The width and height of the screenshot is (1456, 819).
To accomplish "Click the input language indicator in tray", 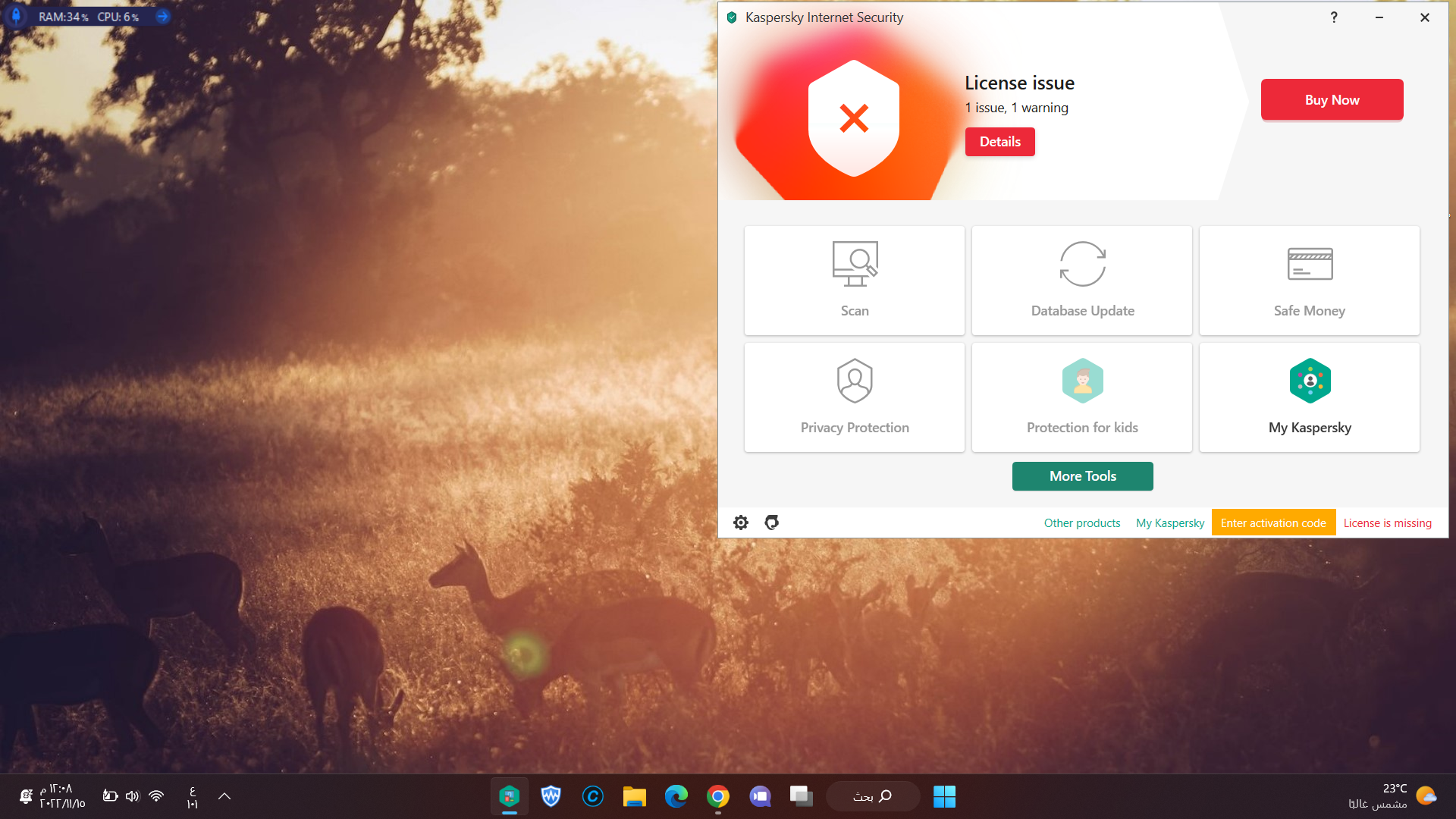I will [192, 796].
